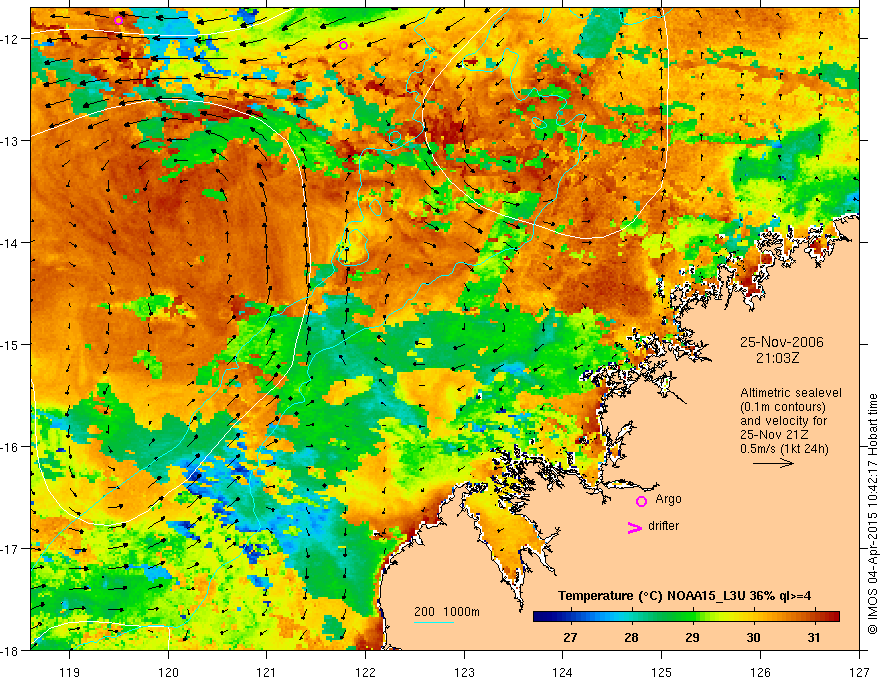Viewport: 880px width, 680px height.
Task: Click the '120' longitude axis label
Action: pyautogui.click(x=168, y=672)
